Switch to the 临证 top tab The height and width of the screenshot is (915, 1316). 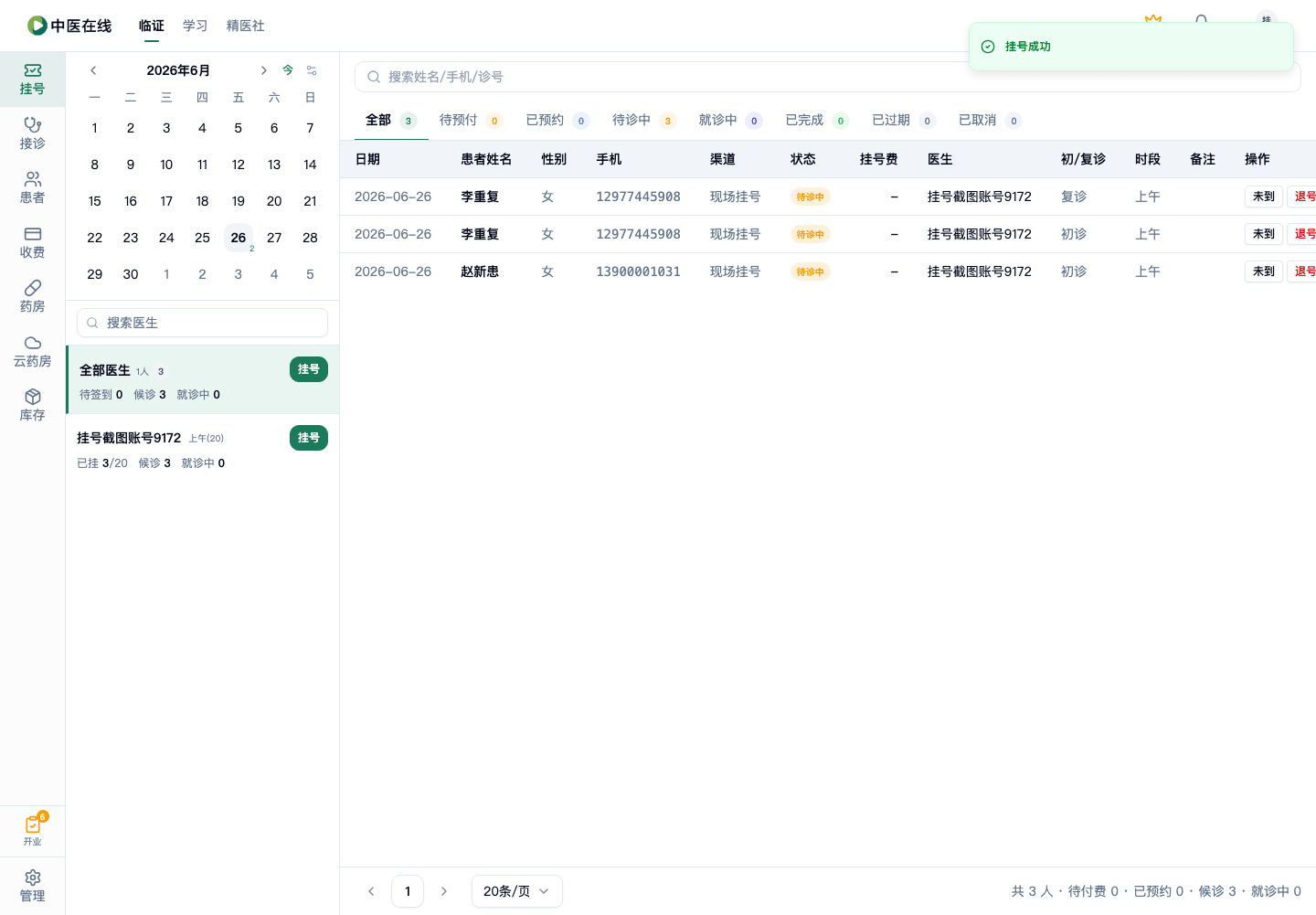(152, 26)
